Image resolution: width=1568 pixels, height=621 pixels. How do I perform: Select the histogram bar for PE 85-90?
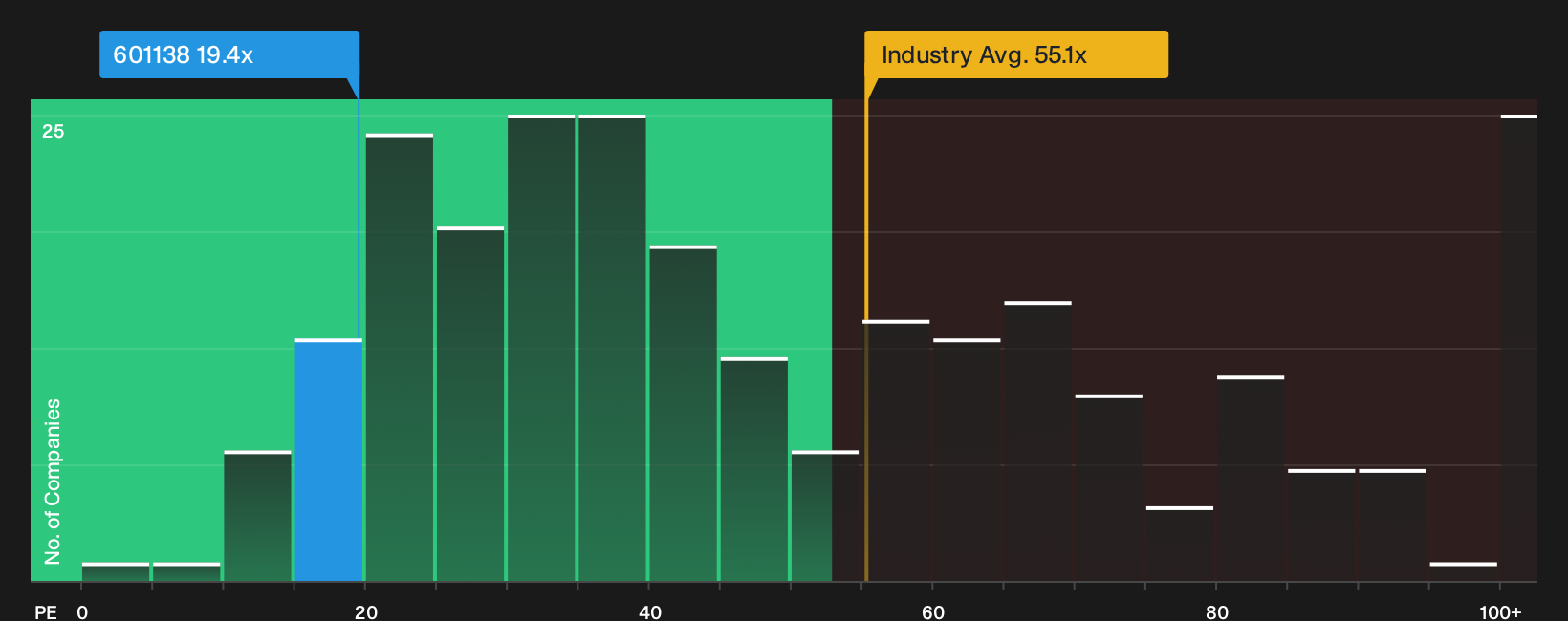[1321, 525]
